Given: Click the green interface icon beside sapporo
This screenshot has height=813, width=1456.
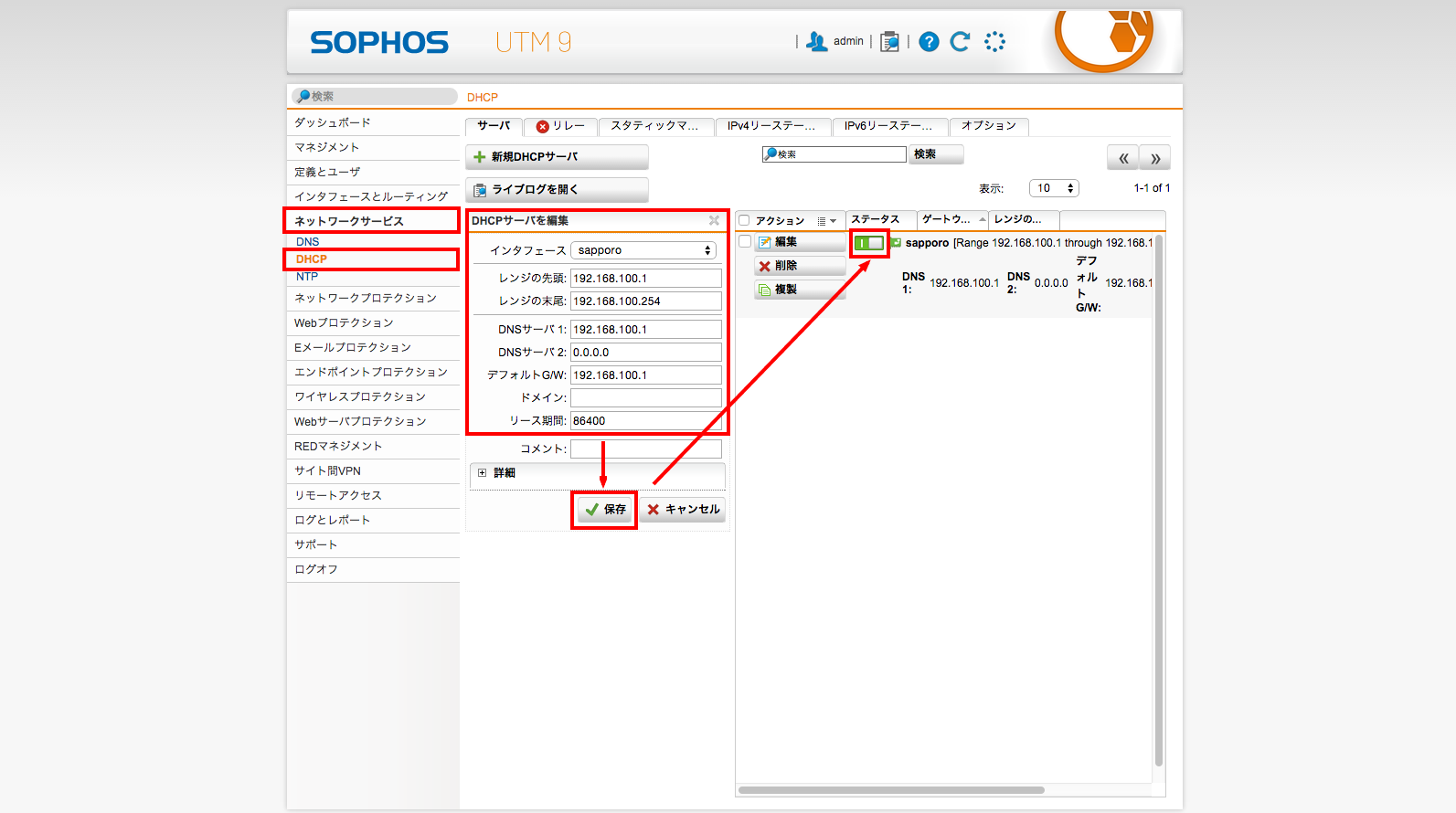Looking at the screenshot, I should point(897,243).
